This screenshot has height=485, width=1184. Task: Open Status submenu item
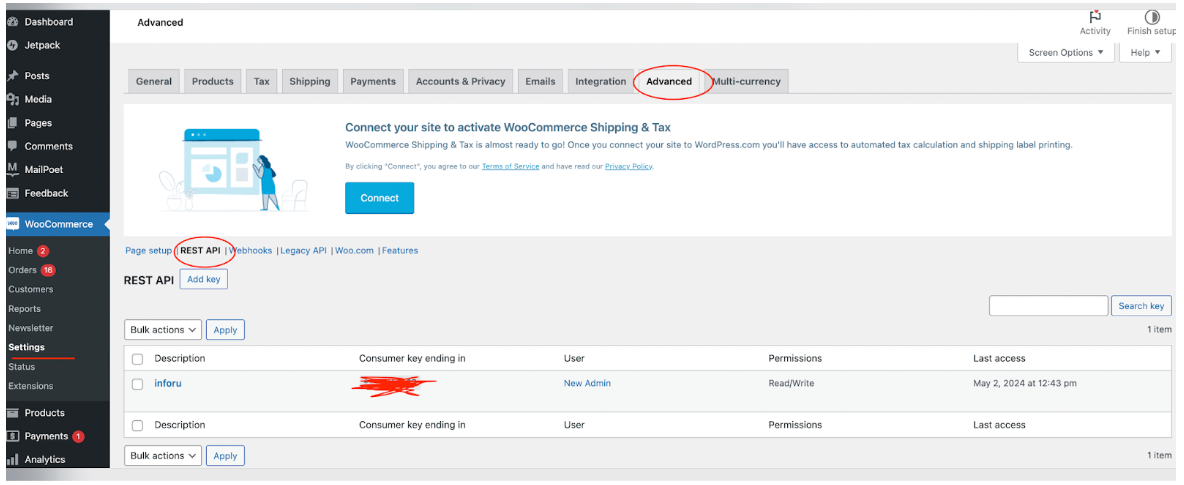pos(22,366)
